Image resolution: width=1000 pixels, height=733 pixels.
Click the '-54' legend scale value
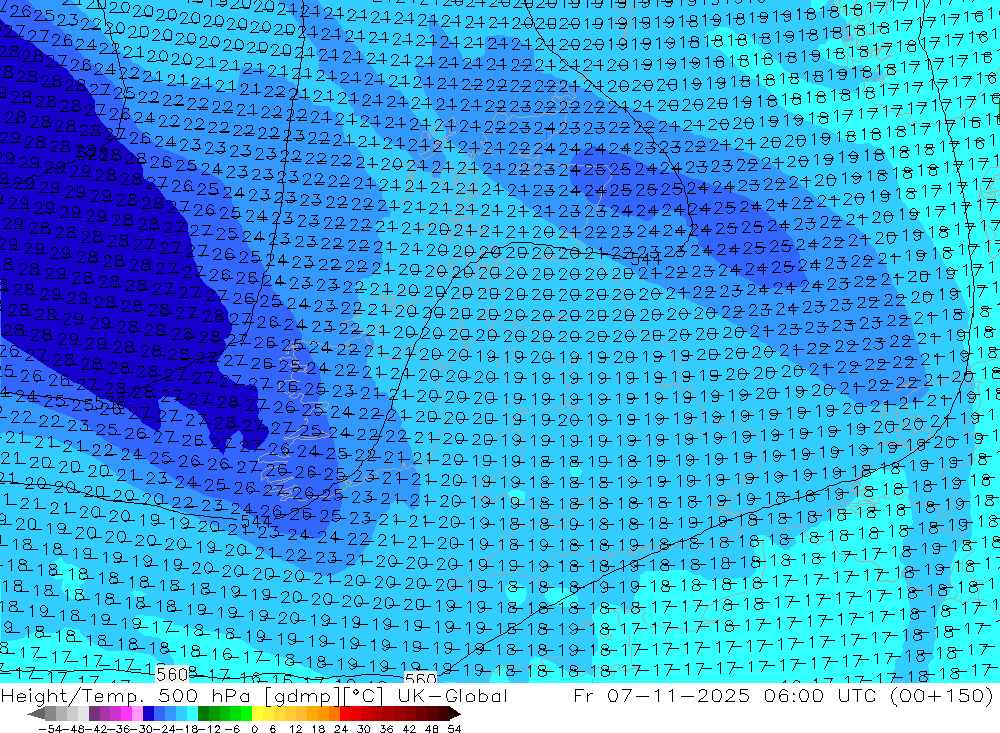pyautogui.click(x=50, y=729)
